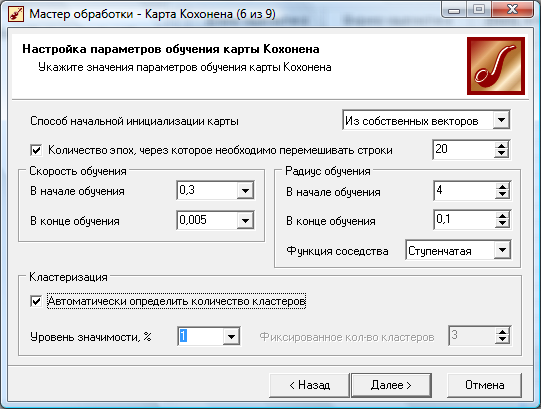Viewport: 541px width, 409px height.
Task: Increase the initial learning radius value
Action: [502, 187]
